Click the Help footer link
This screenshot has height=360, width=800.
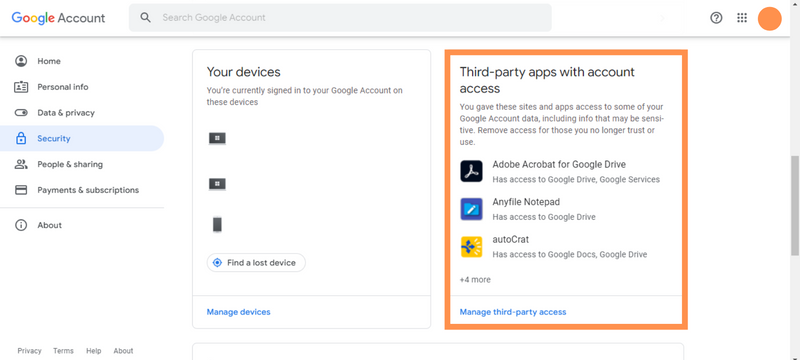(93, 351)
